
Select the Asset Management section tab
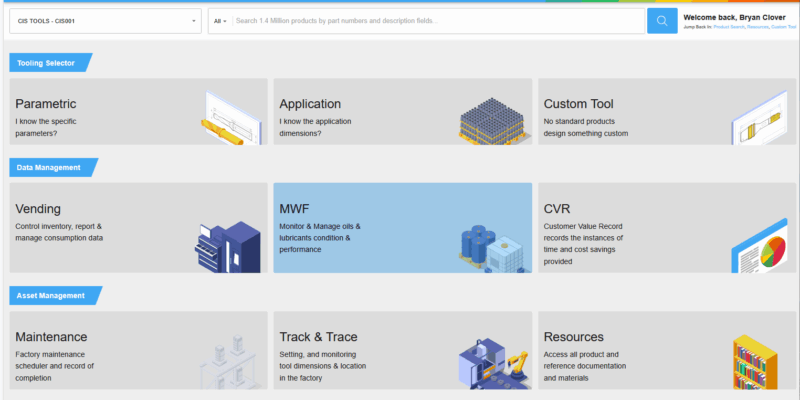click(x=54, y=295)
